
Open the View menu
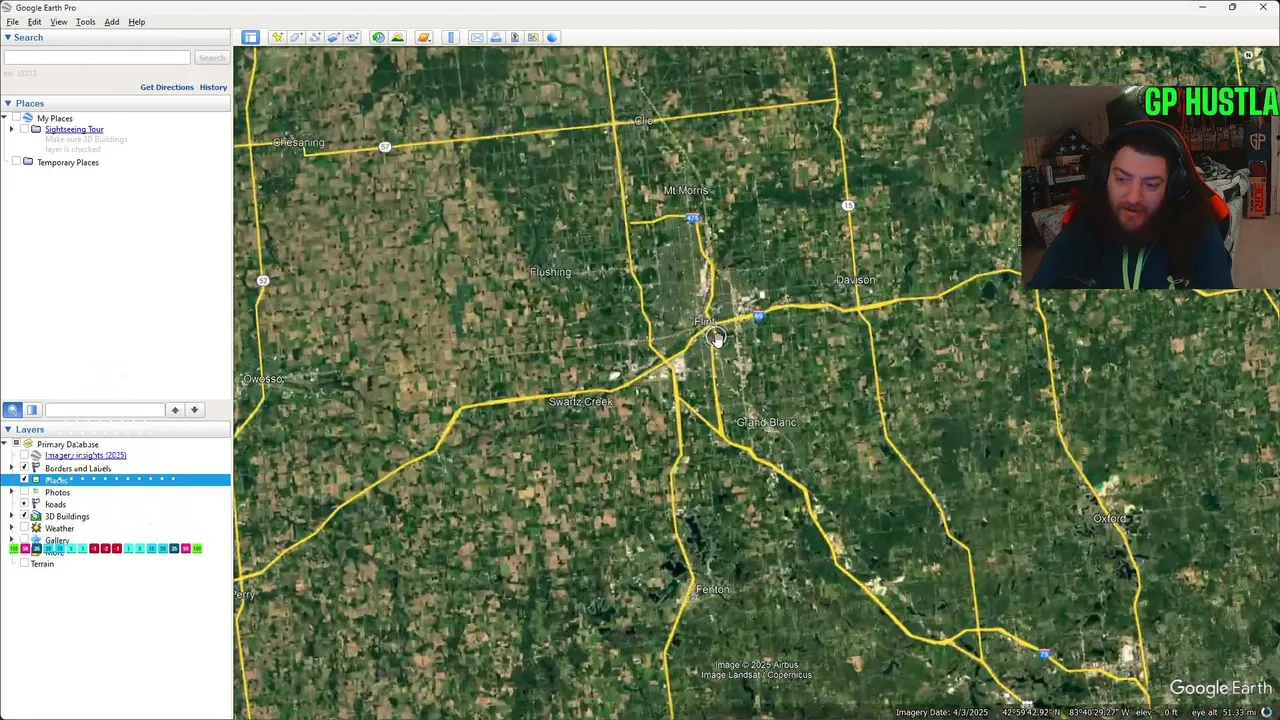click(59, 22)
